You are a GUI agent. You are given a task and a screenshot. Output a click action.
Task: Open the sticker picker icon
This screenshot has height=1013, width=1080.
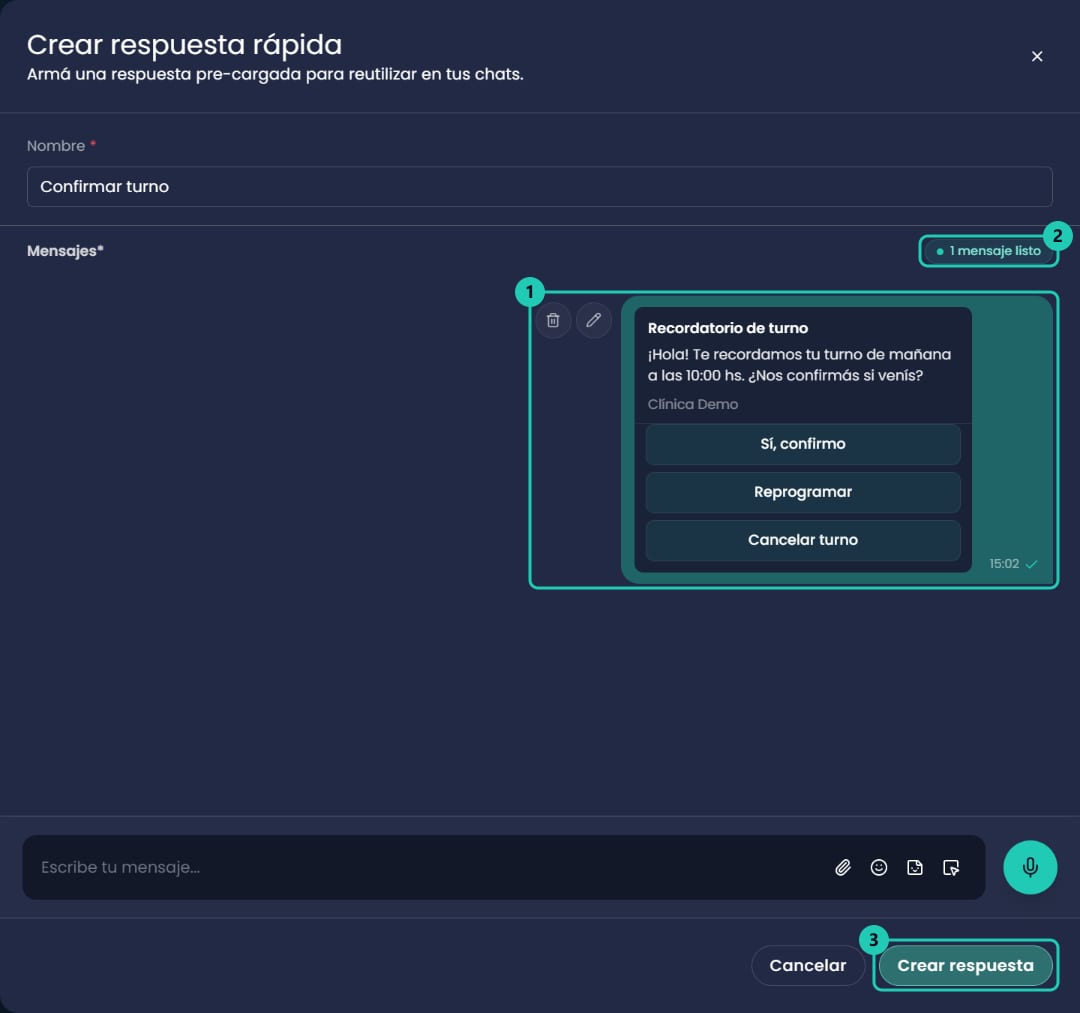[915, 868]
